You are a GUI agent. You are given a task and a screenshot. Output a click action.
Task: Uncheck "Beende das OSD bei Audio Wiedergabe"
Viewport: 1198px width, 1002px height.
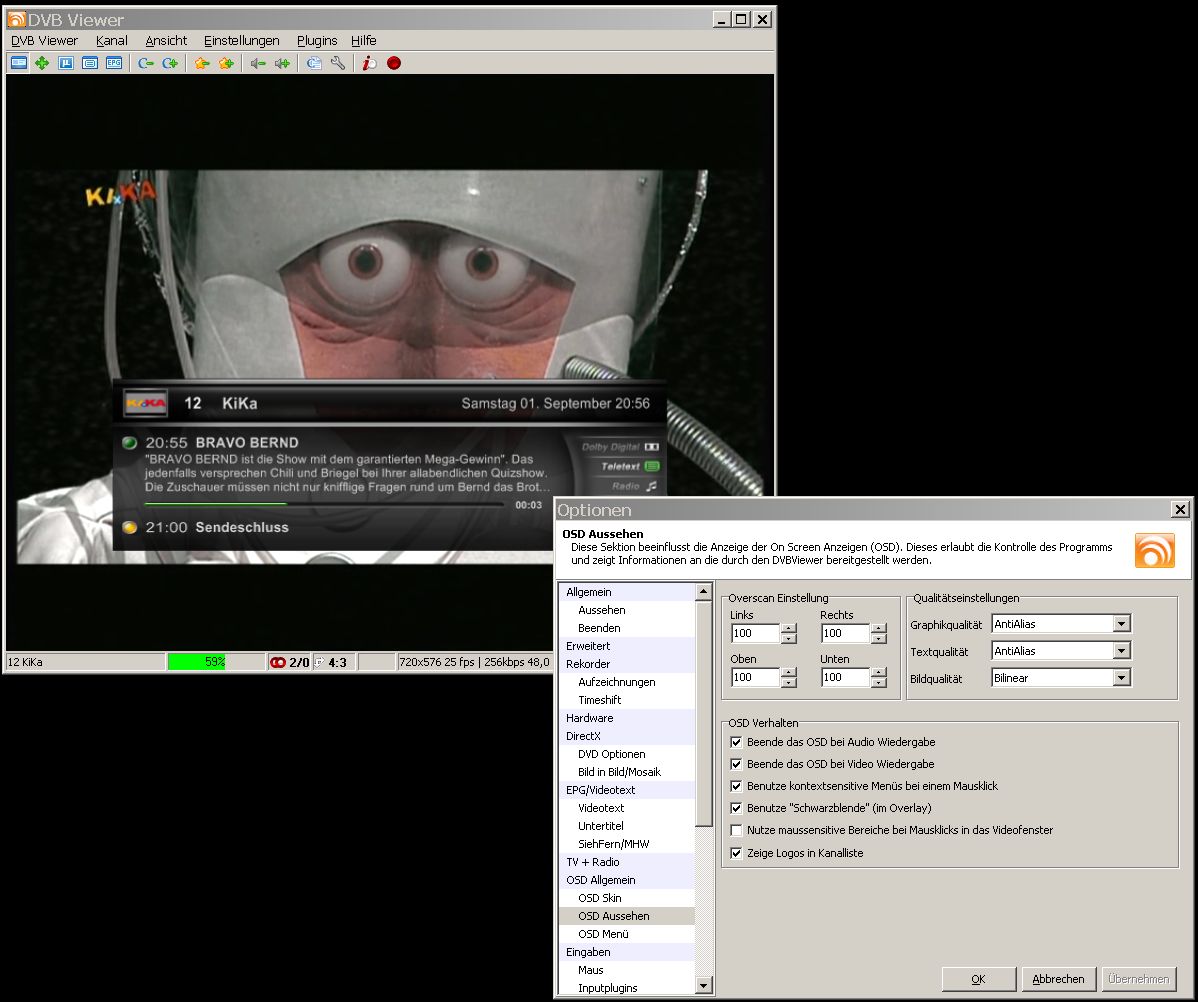click(x=737, y=742)
